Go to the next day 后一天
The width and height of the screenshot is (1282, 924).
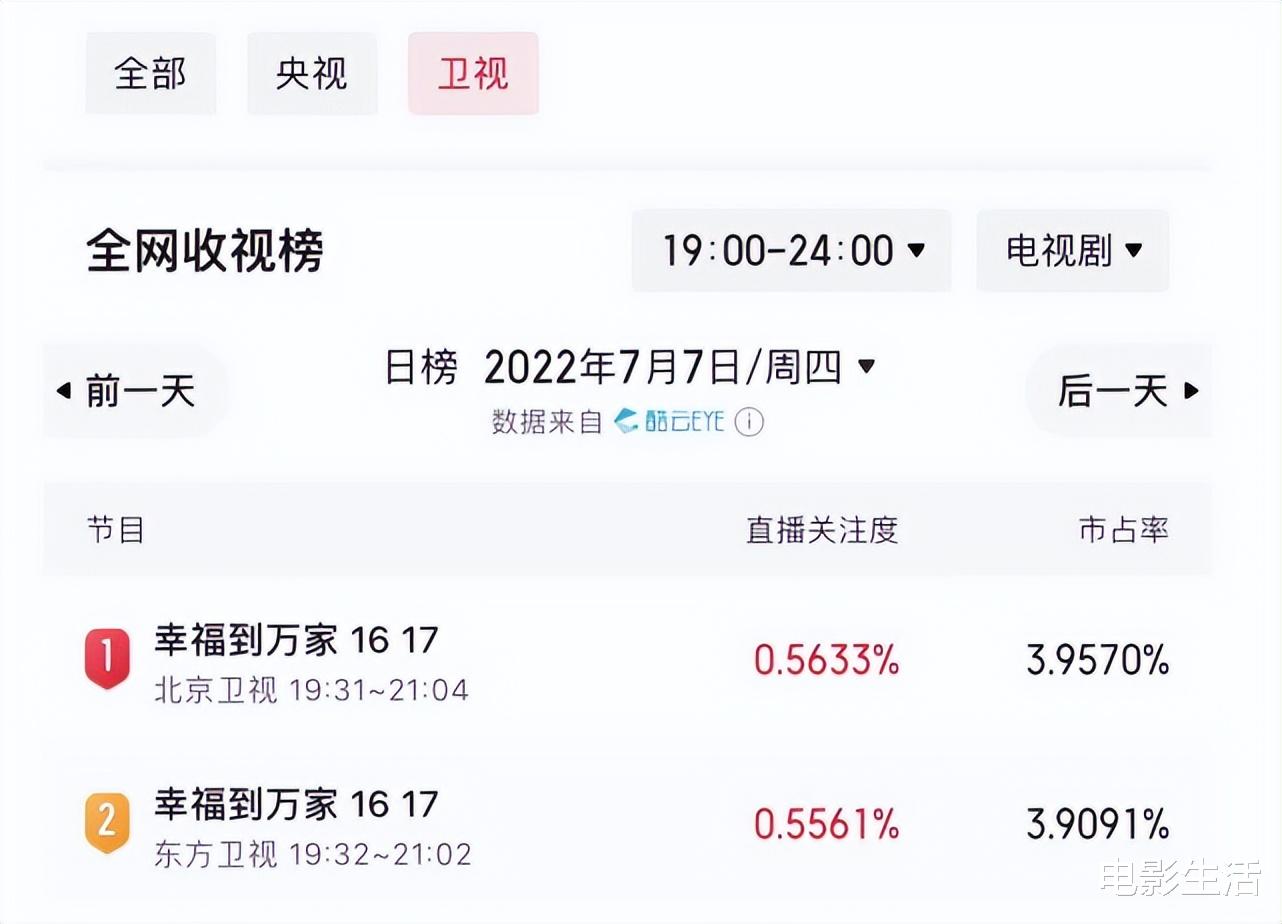coord(1120,391)
